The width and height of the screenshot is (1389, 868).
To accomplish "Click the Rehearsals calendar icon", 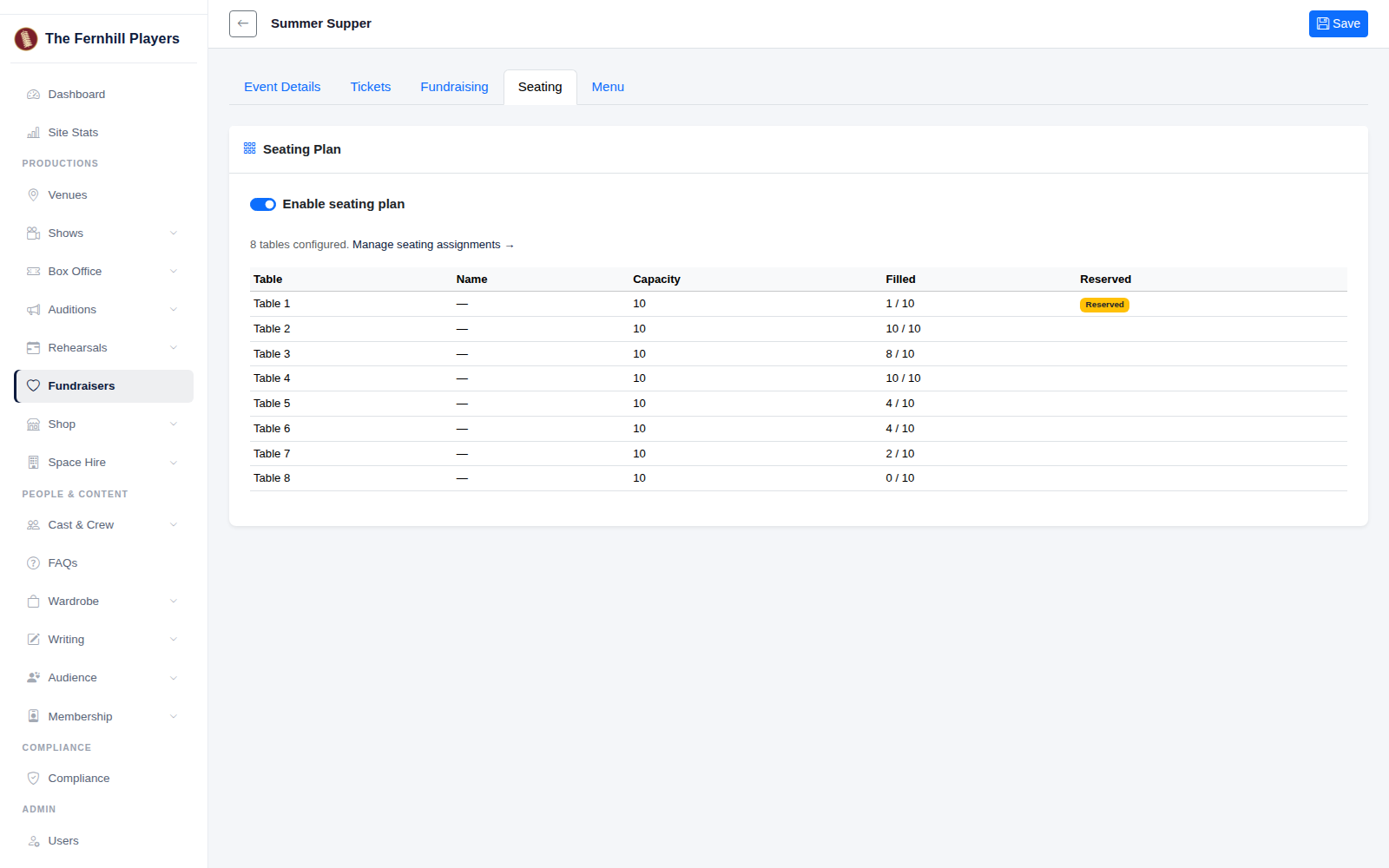I will pyautogui.click(x=33, y=348).
